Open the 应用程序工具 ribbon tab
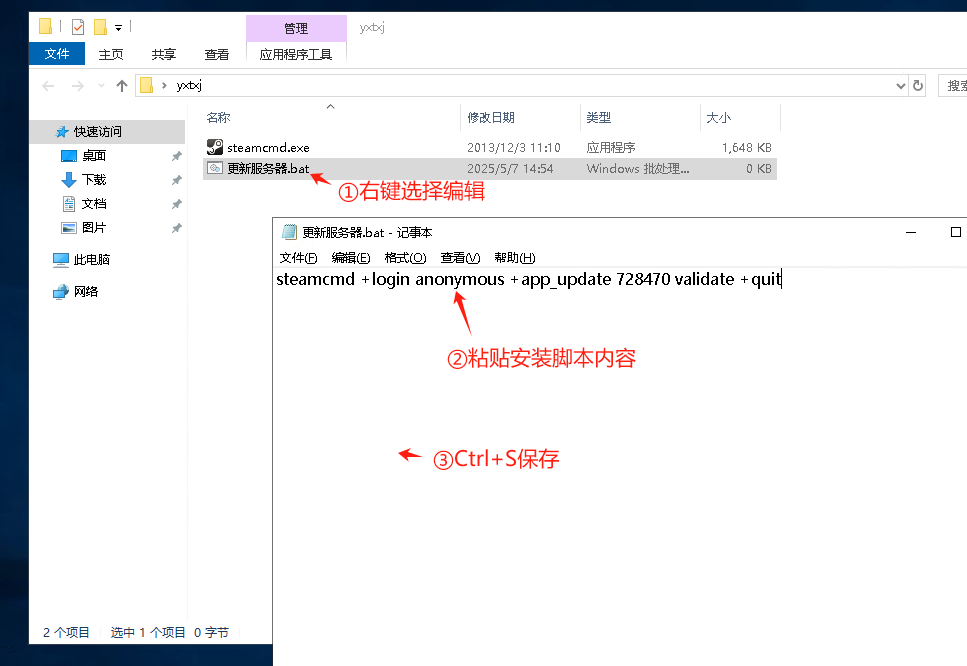The width and height of the screenshot is (967, 666). click(296, 54)
